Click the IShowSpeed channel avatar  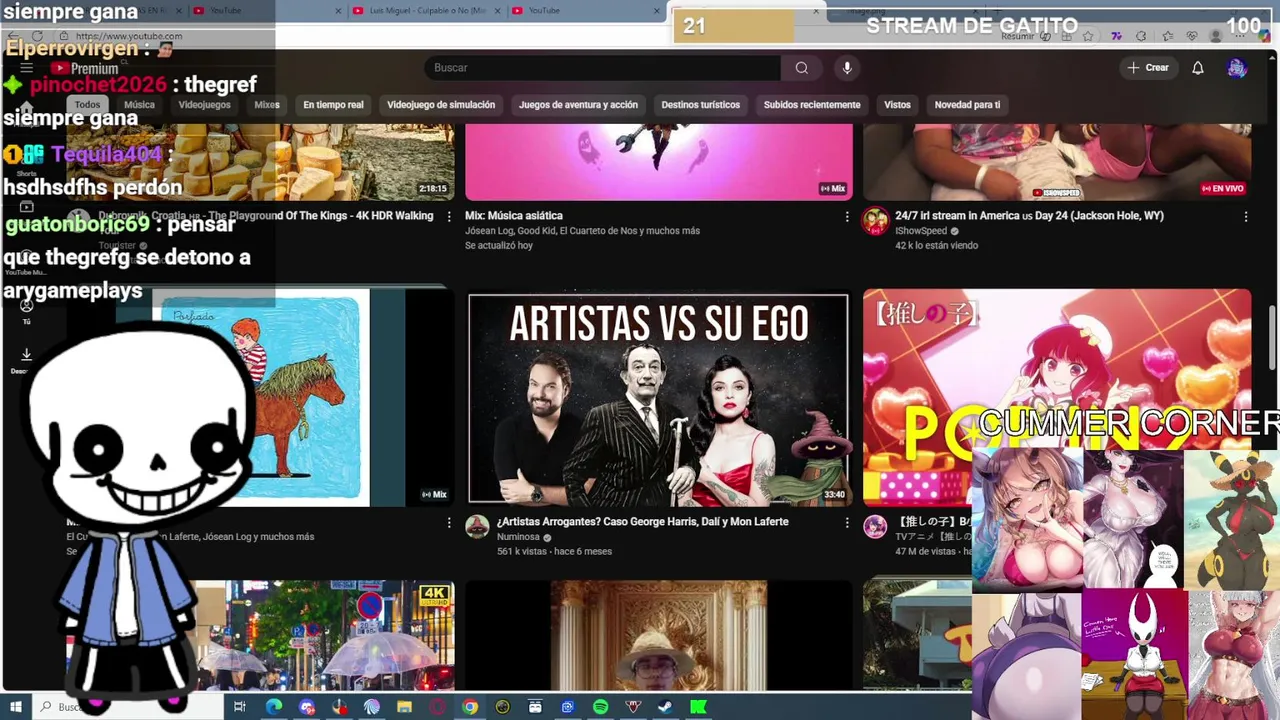pos(875,221)
